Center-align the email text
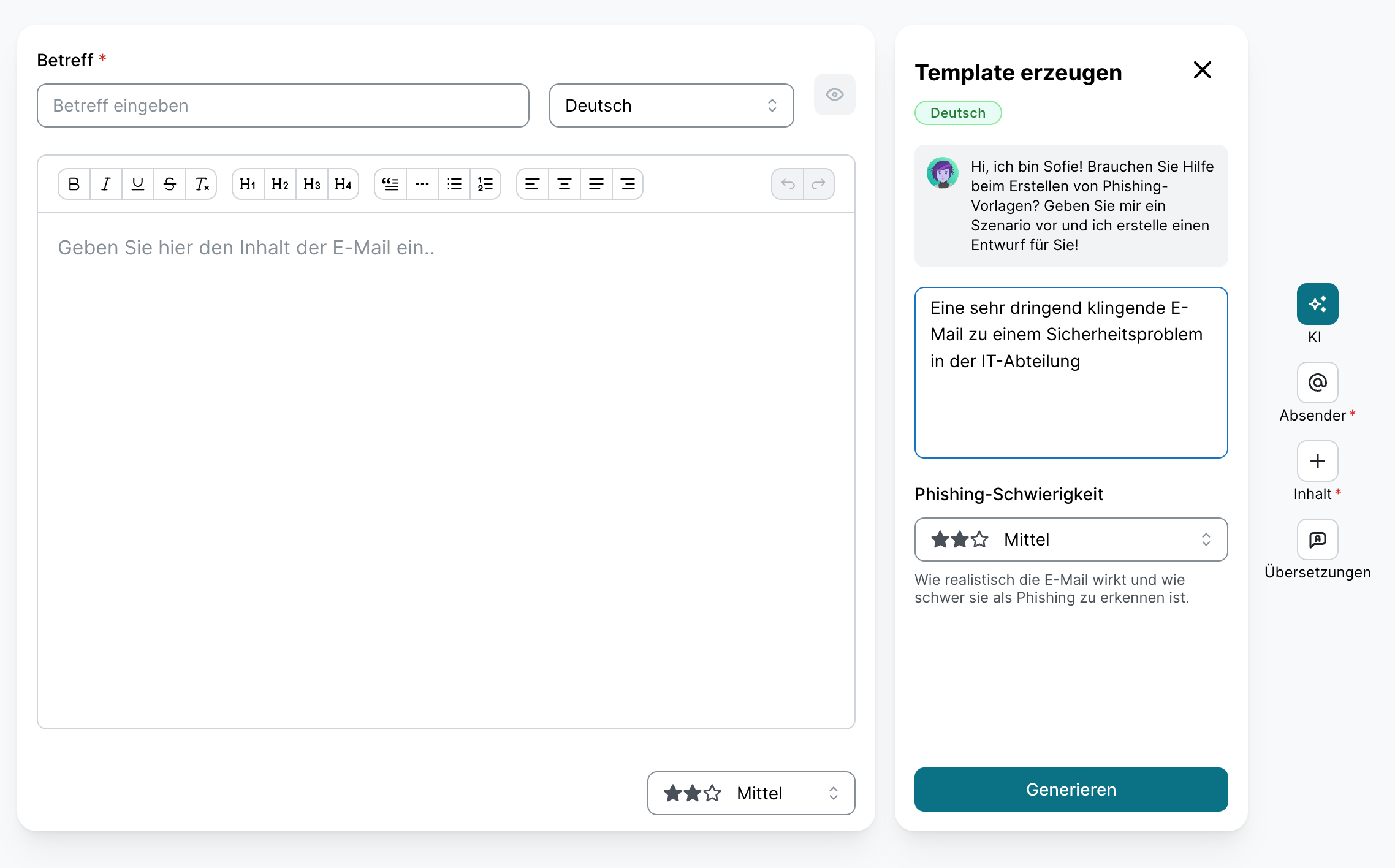 point(564,184)
